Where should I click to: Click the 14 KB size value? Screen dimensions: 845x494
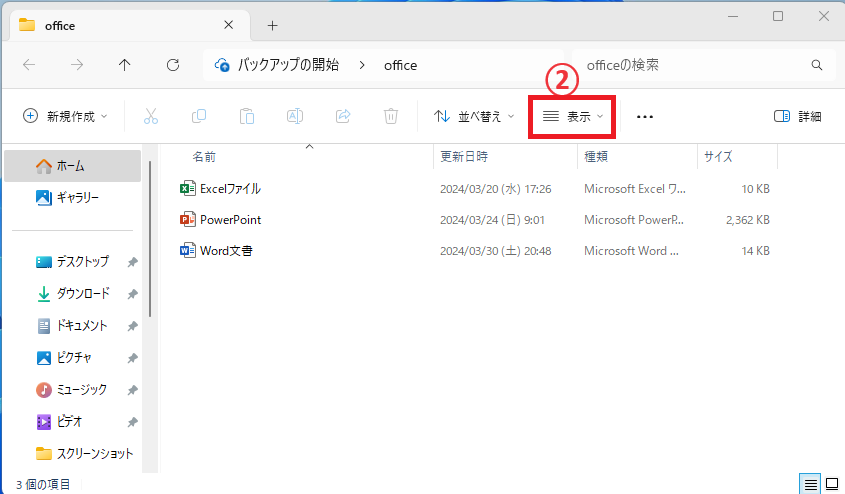tap(756, 251)
